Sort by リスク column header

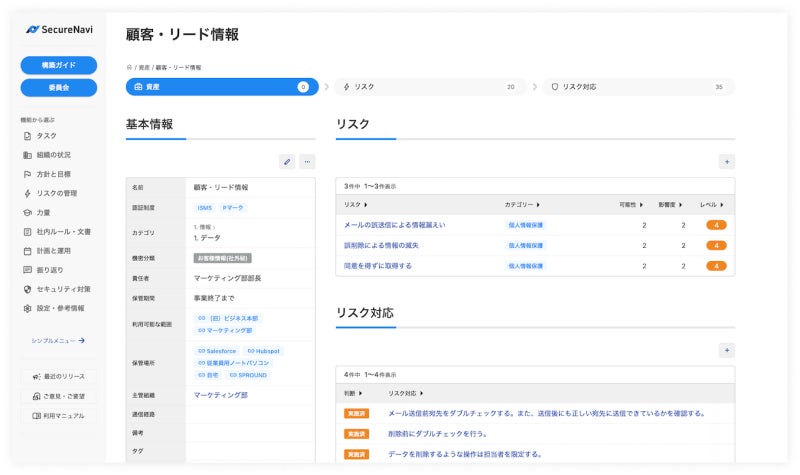pos(356,205)
